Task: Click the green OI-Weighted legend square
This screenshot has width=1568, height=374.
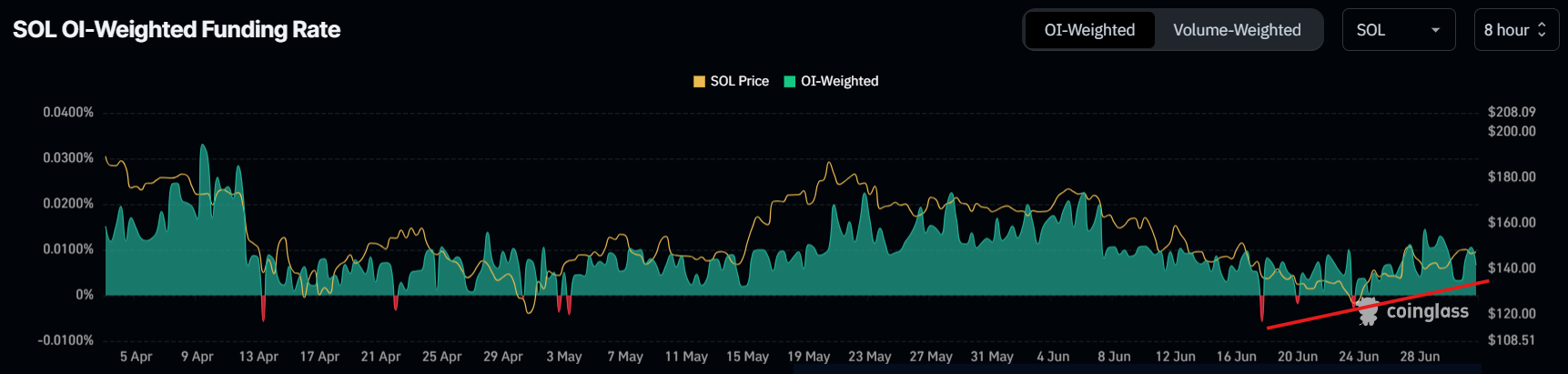Action: [790, 81]
